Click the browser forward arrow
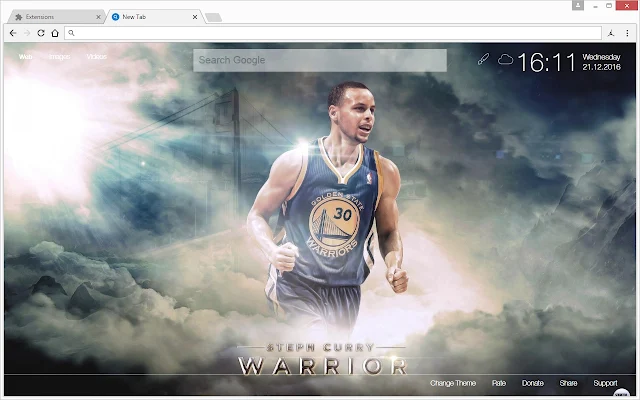Screen dimensions: 640x400 click(x=27, y=33)
